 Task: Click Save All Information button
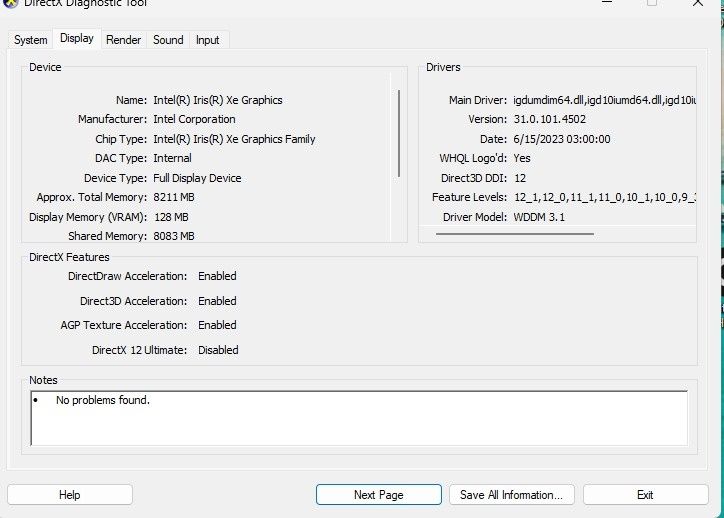coord(512,494)
